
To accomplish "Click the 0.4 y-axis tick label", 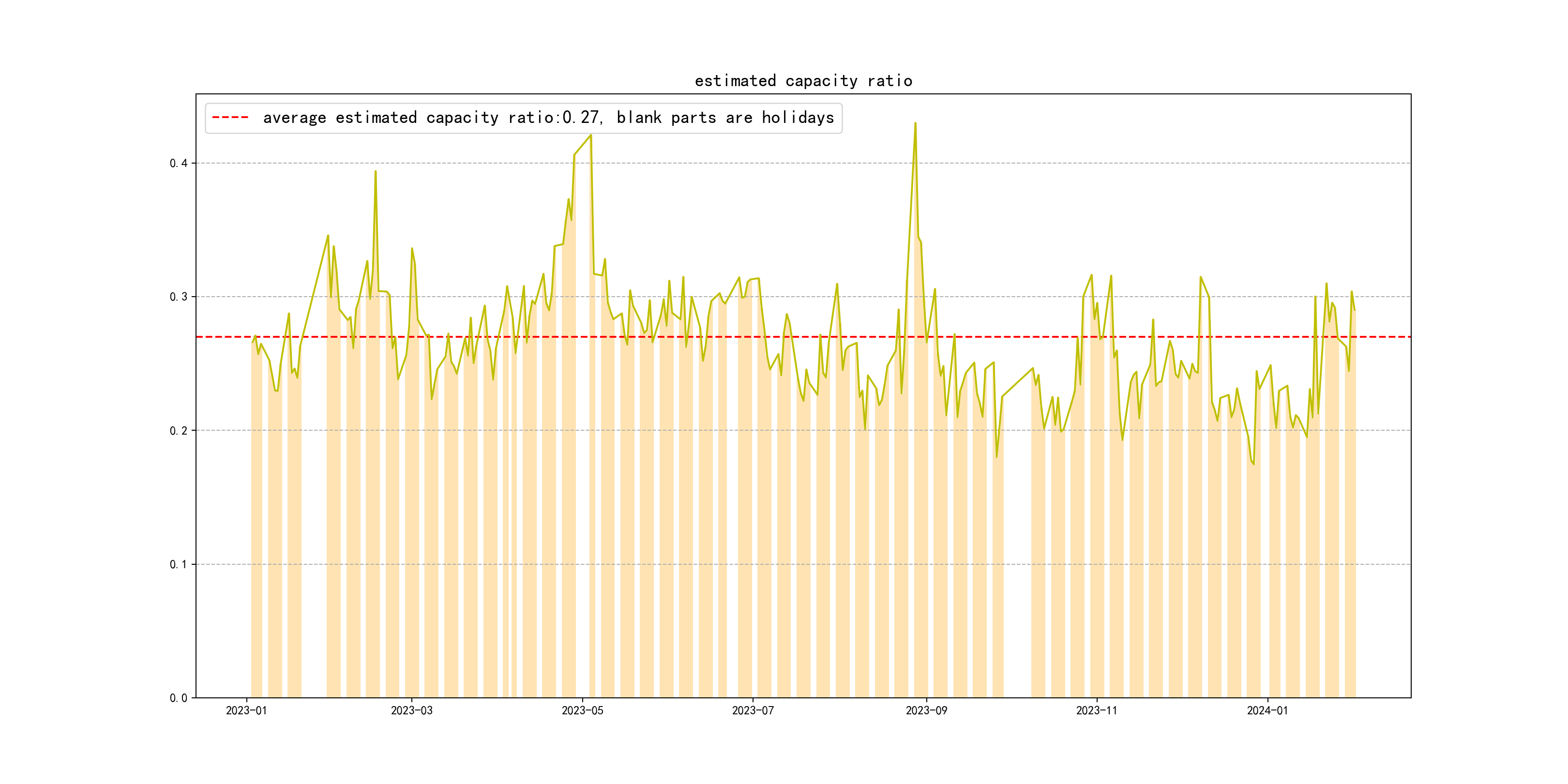I will pyautogui.click(x=179, y=163).
